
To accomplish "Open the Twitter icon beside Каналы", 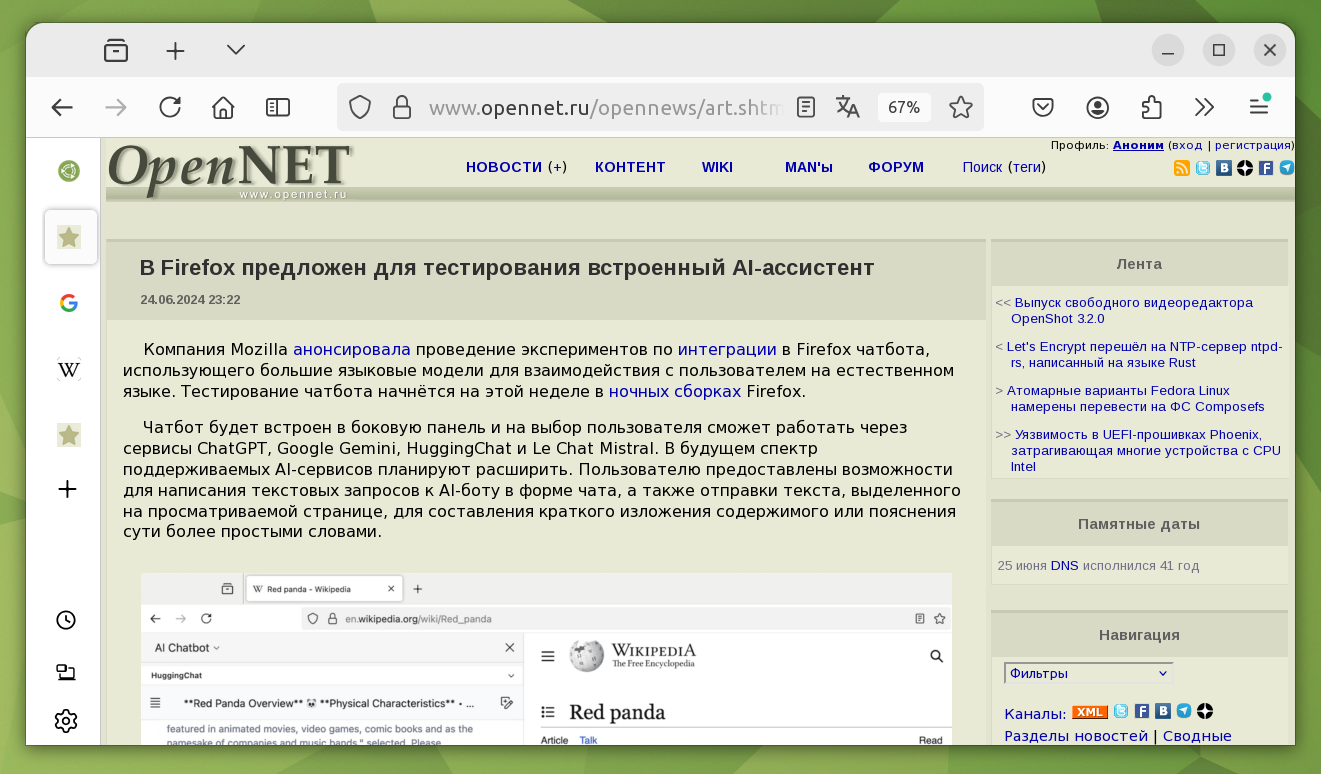I will (x=1121, y=711).
